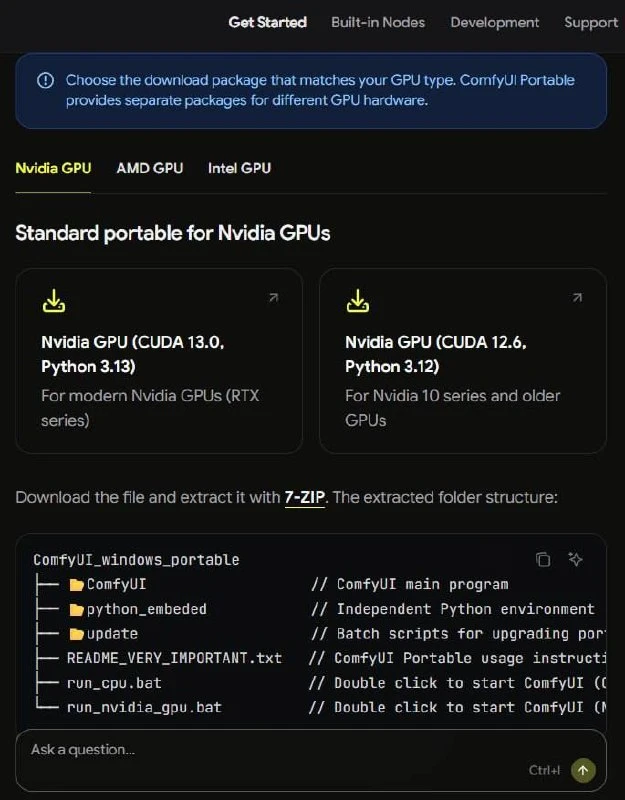The height and width of the screenshot is (800, 625).
Task: Click 'run_nvidia_gpu.bat' file name
Action: [x=144, y=707]
